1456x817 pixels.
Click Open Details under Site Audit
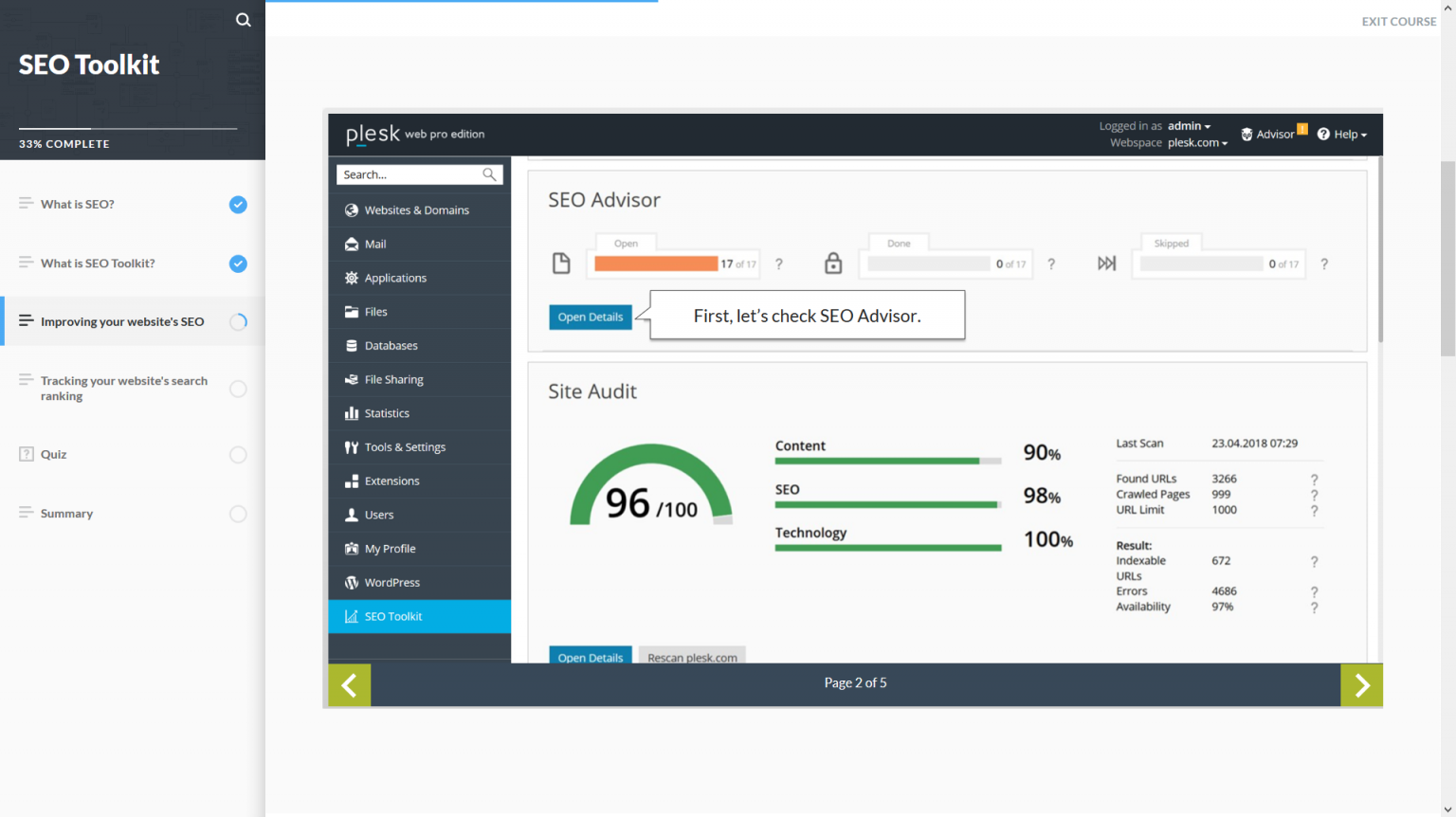(591, 655)
